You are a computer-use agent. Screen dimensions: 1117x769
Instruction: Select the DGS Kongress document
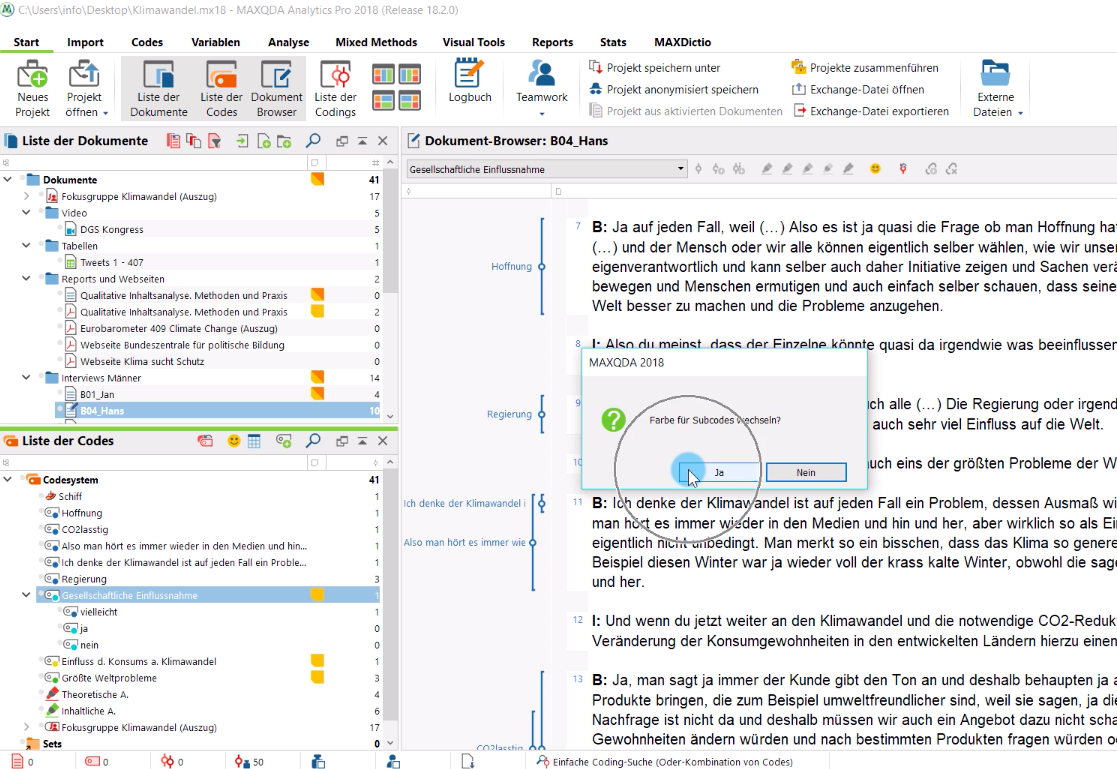pos(112,229)
